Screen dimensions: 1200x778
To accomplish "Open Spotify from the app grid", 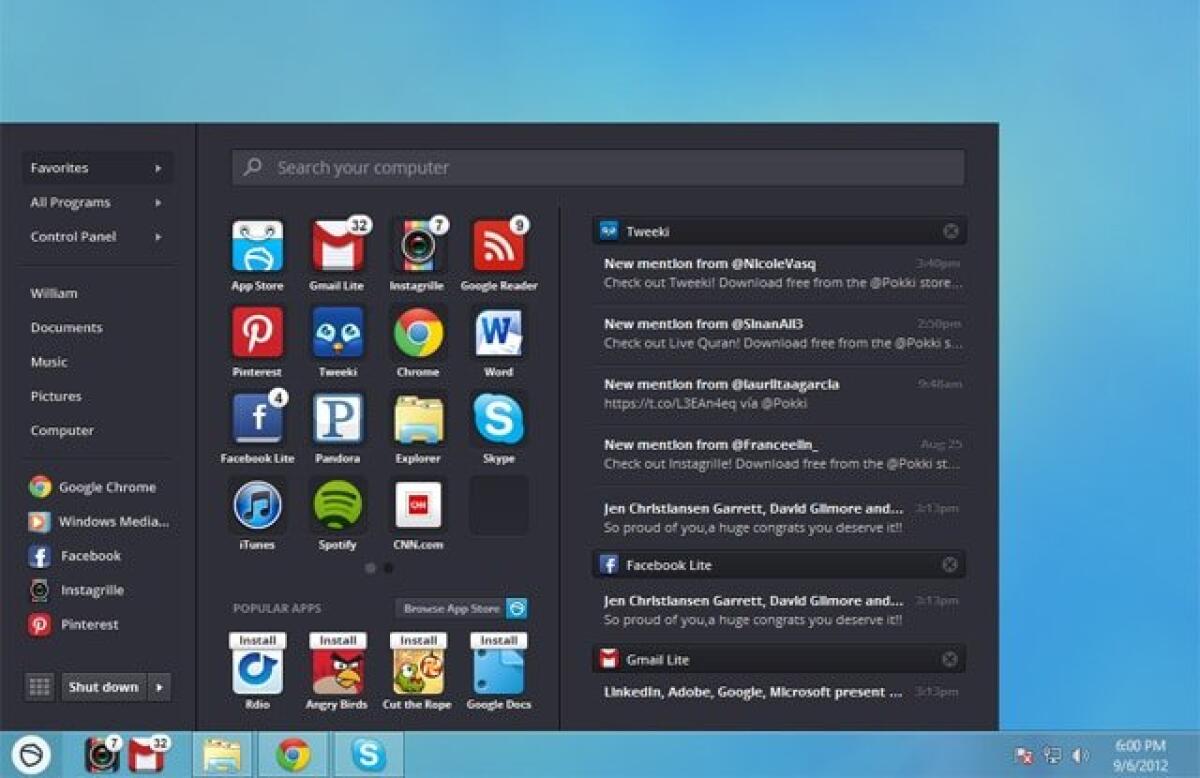I will pyautogui.click(x=337, y=505).
